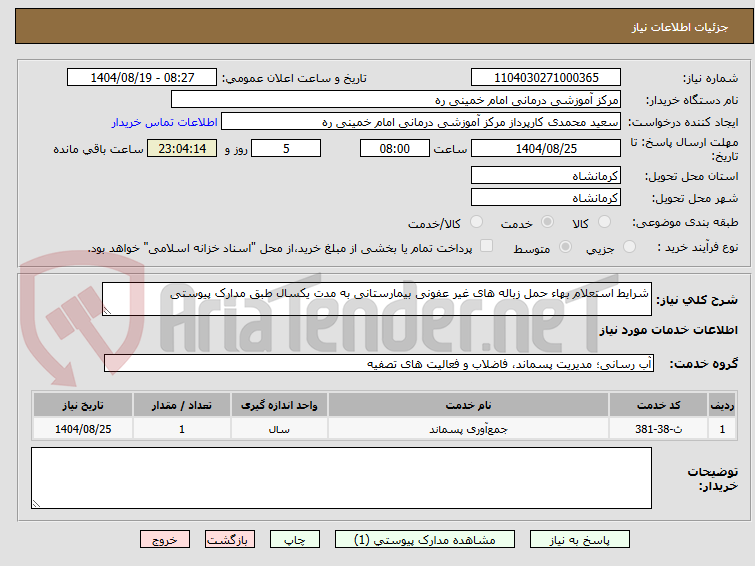Click the جمع‌آوری پسماند service name cell

pos(469,429)
